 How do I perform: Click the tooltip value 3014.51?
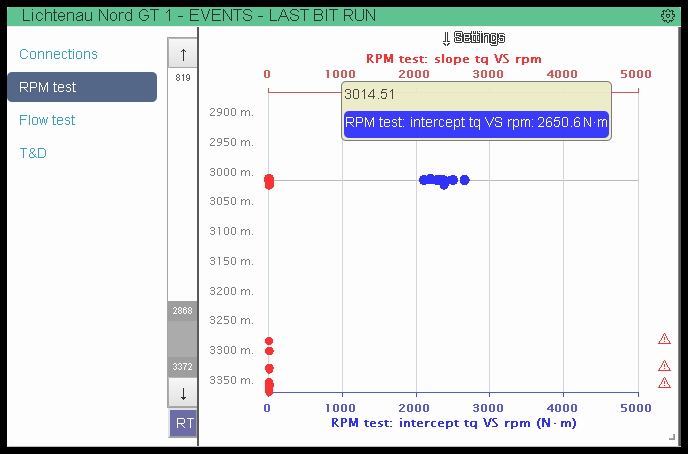(x=369, y=94)
